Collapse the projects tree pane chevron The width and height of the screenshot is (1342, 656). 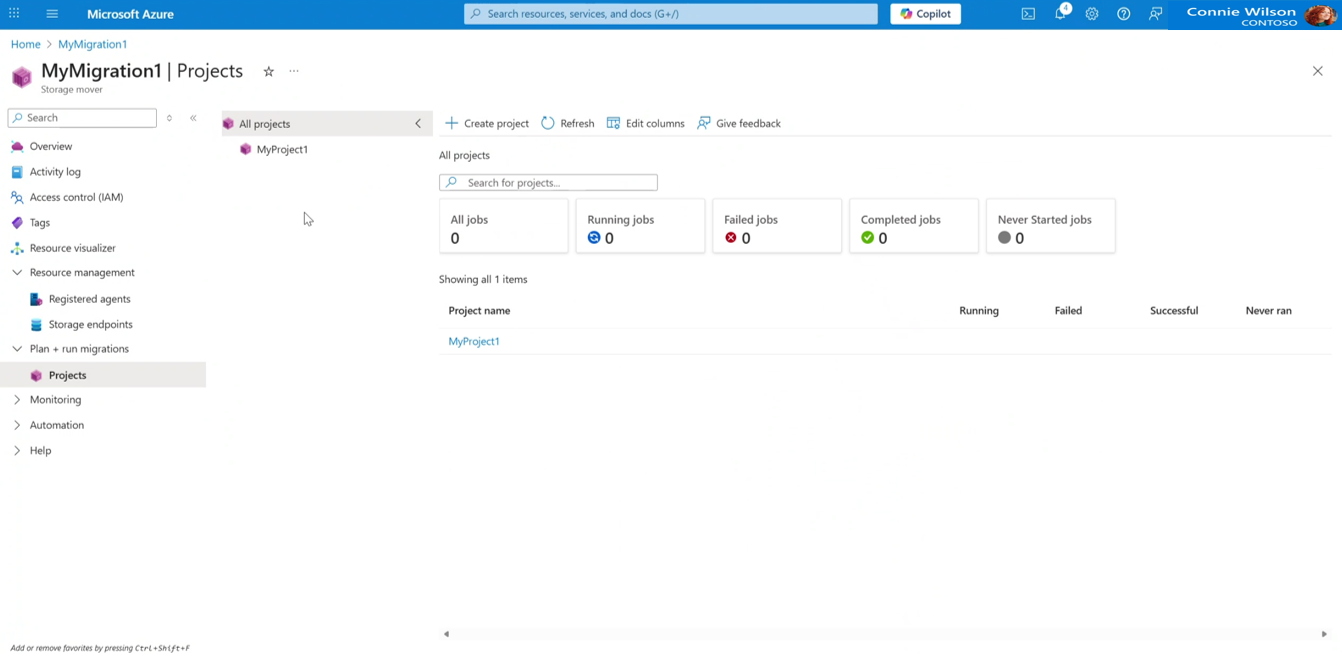(x=418, y=124)
